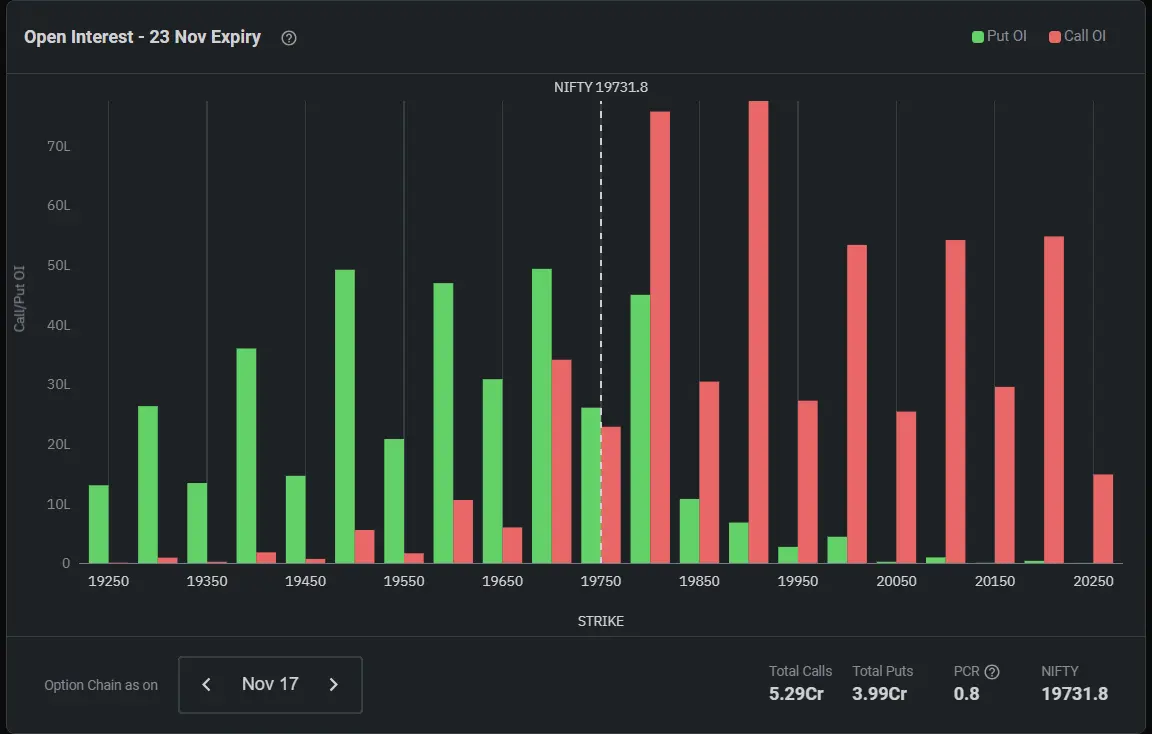Click the NIFTY 19731.8 marker label
Image resolution: width=1152 pixels, height=734 pixels.
click(x=601, y=87)
